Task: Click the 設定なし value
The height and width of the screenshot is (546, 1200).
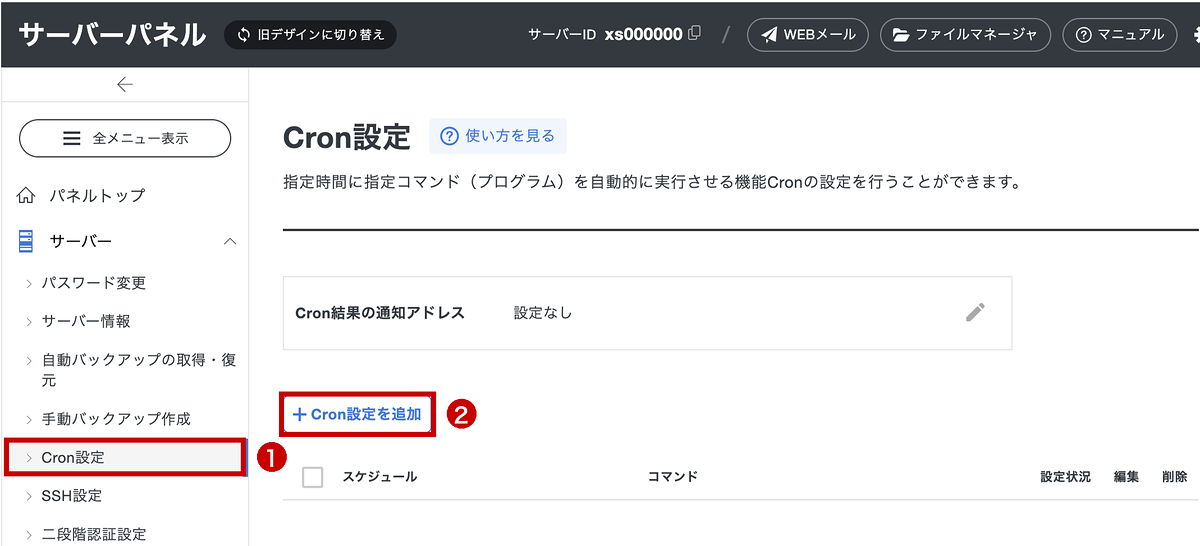Action: (x=543, y=312)
